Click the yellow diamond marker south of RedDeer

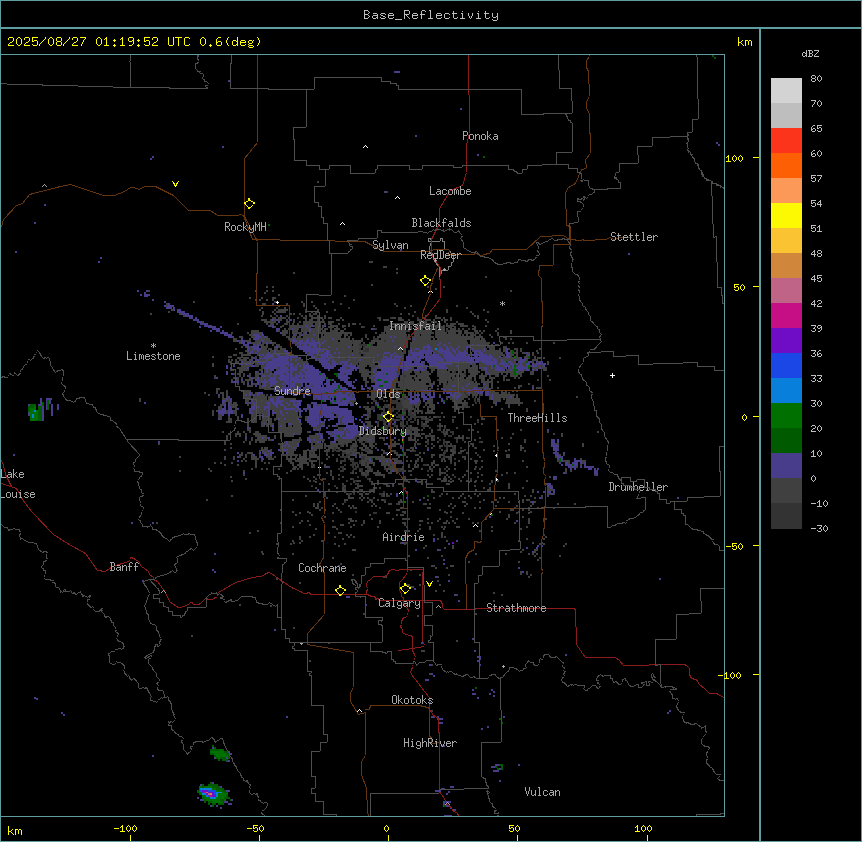pyautogui.click(x=426, y=281)
